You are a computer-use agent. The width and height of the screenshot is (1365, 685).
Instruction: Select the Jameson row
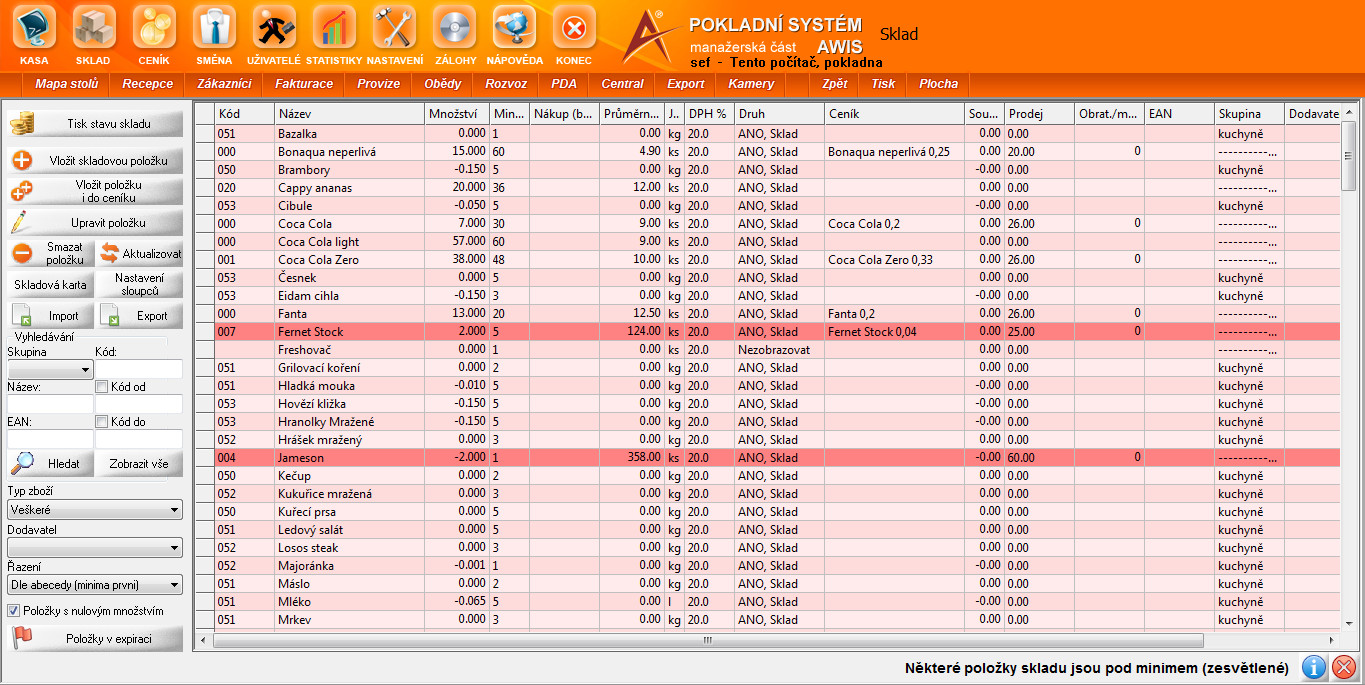(x=766, y=458)
